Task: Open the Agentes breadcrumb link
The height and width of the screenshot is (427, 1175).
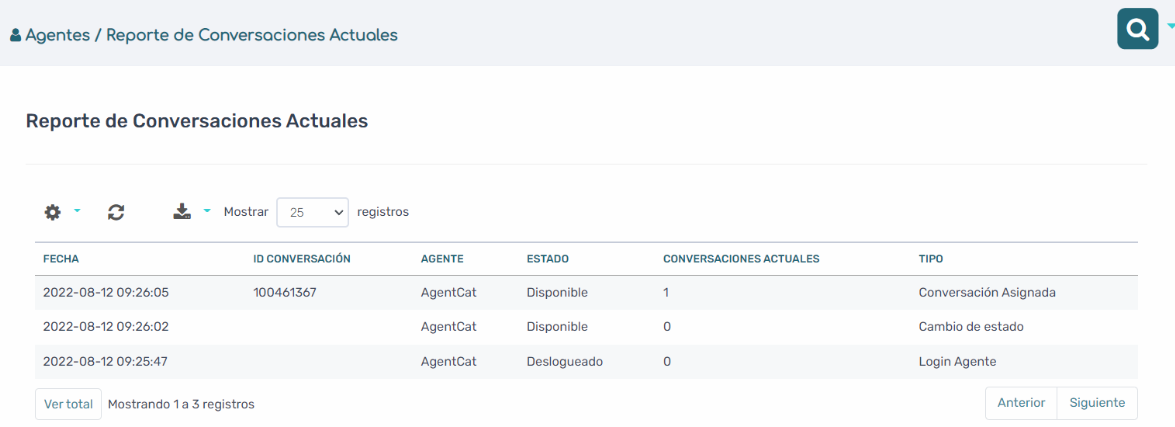Action: pyautogui.click(x=57, y=34)
